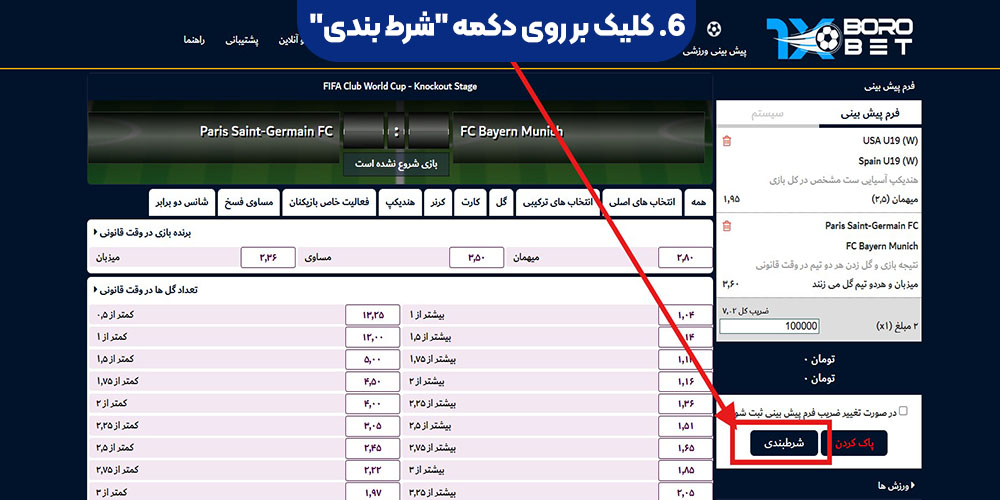Choose کمتر از ۱ odds ۱۲,۰۰
This screenshot has height=500, width=1000.
[x=372, y=337]
